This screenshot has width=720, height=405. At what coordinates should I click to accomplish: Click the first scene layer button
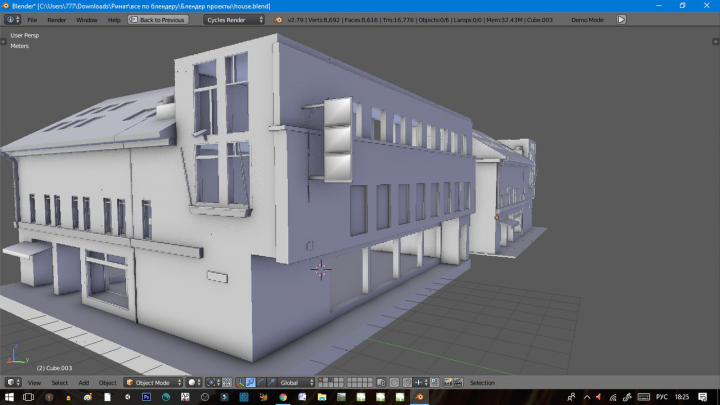[321, 380]
